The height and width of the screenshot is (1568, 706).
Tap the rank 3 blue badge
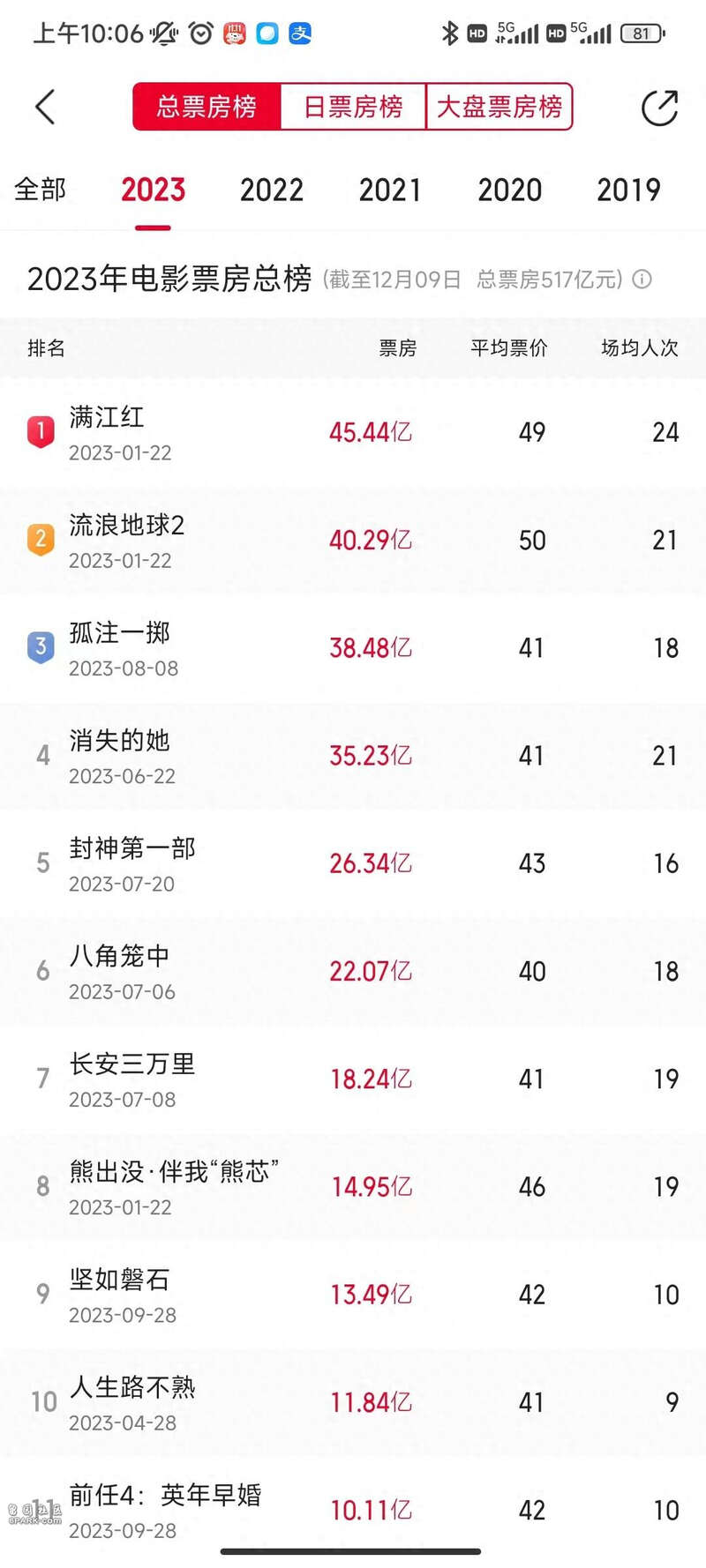pos(41,646)
